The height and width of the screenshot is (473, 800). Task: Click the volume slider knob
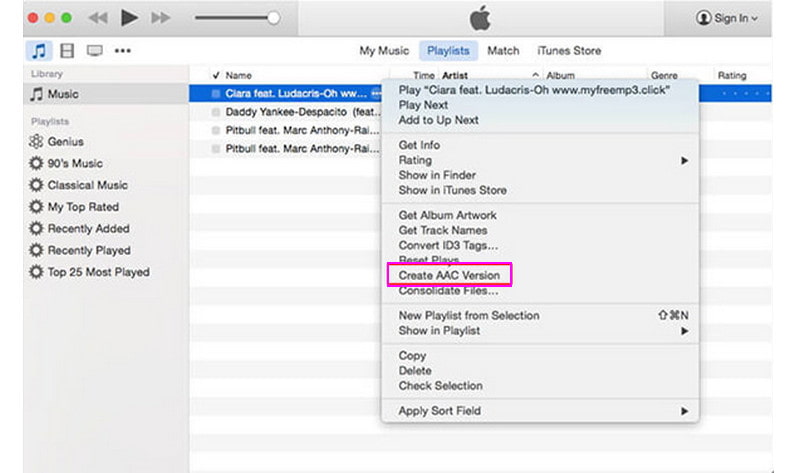273,18
